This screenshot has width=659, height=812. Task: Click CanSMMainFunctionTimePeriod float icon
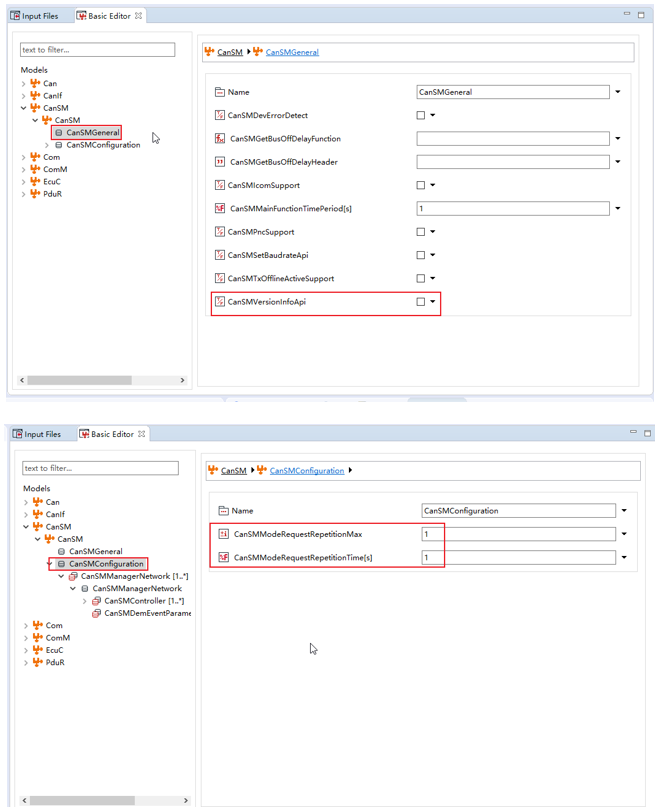click(220, 208)
